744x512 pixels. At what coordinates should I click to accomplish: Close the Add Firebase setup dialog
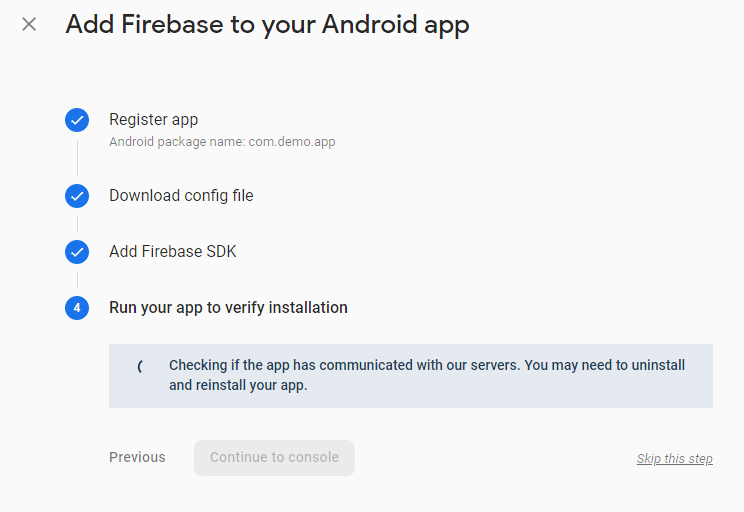pyautogui.click(x=29, y=24)
